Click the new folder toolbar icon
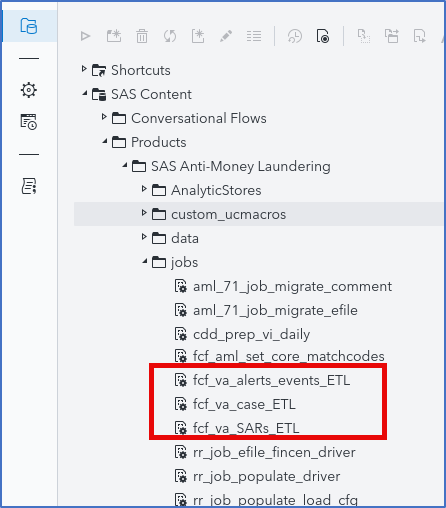Screen dimensions: 446x508 pos(114,36)
